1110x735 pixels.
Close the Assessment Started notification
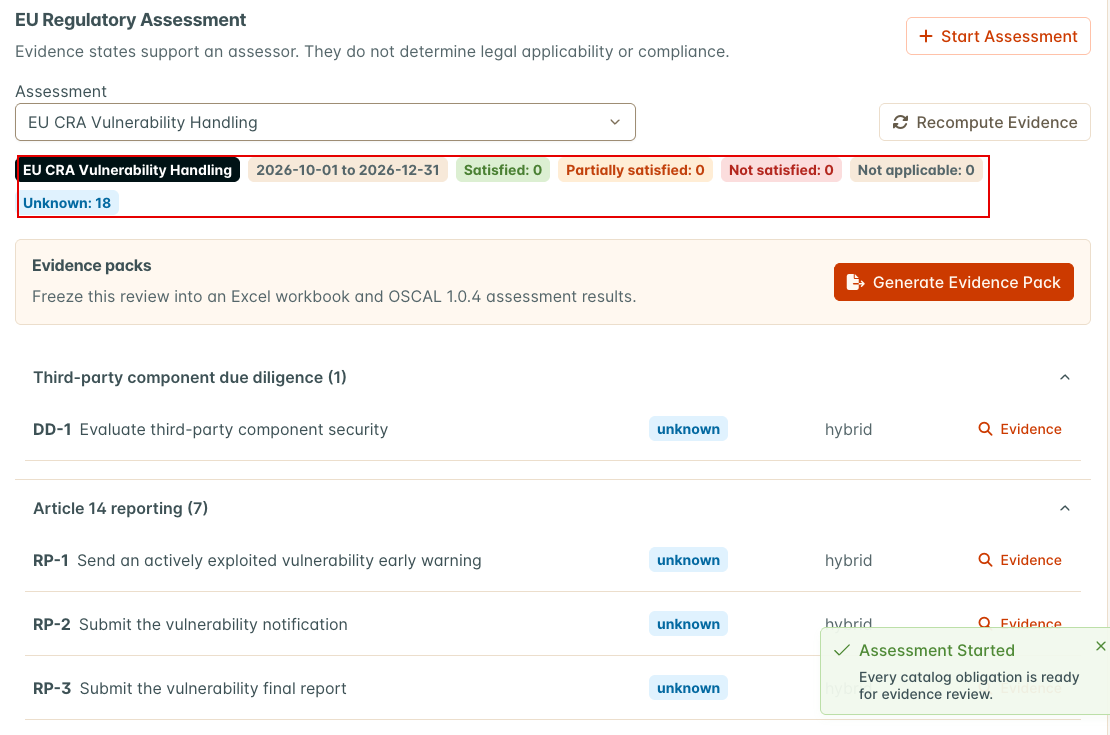(x=1100, y=646)
